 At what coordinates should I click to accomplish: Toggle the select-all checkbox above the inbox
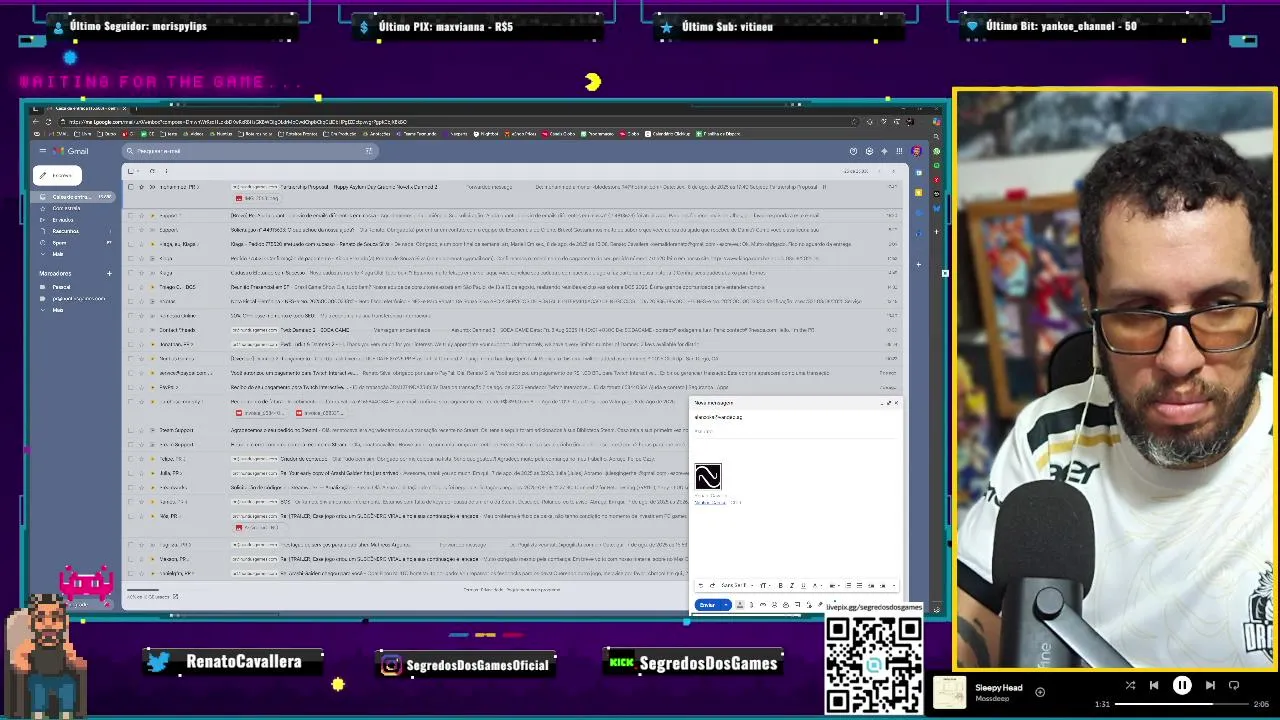pyautogui.click(x=130, y=171)
